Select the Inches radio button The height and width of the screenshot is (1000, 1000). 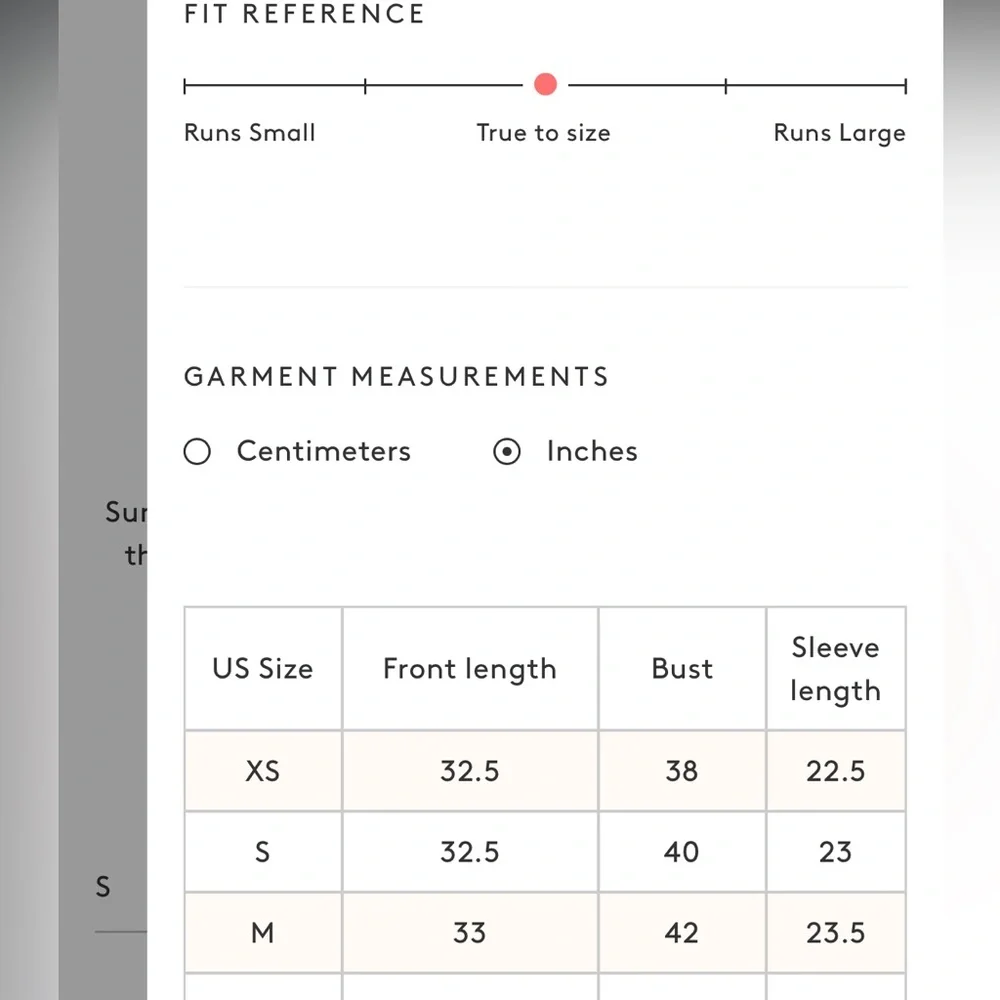pos(507,452)
